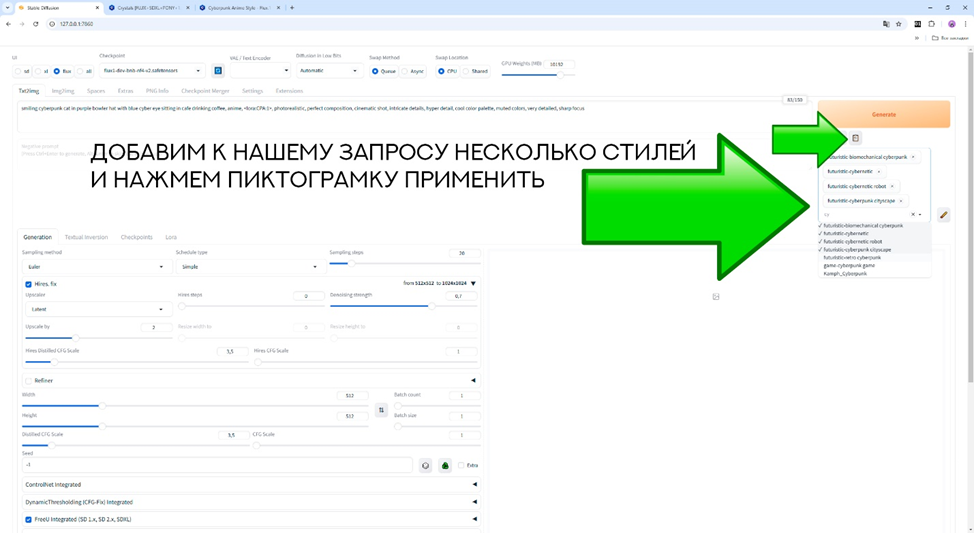Open the Checkpoint dropdown
Image resolution: width=974 pixels, height=533 pixels.
tap(152, 71)
